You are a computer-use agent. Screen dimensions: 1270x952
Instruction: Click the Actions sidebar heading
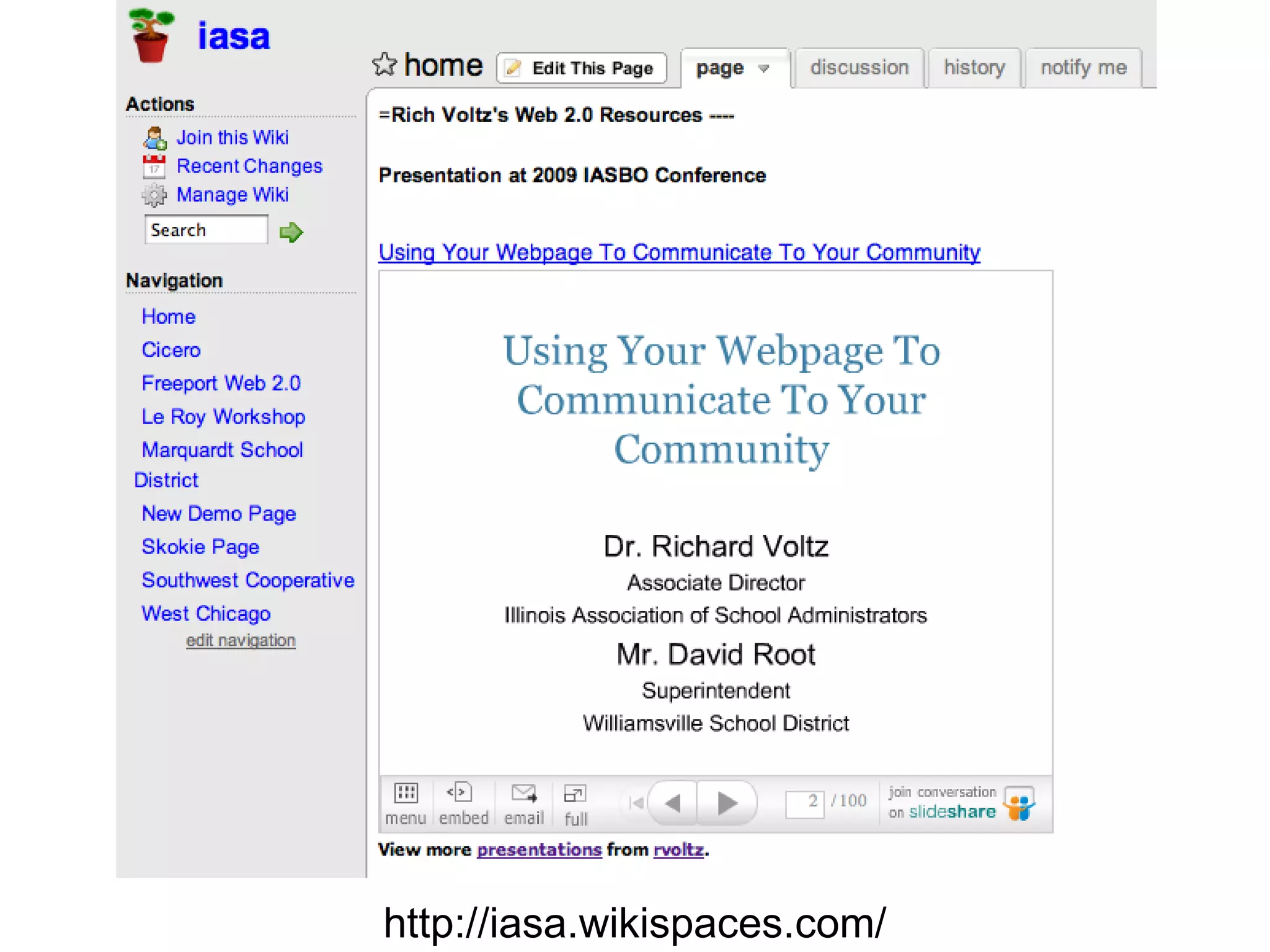[160, 104]
